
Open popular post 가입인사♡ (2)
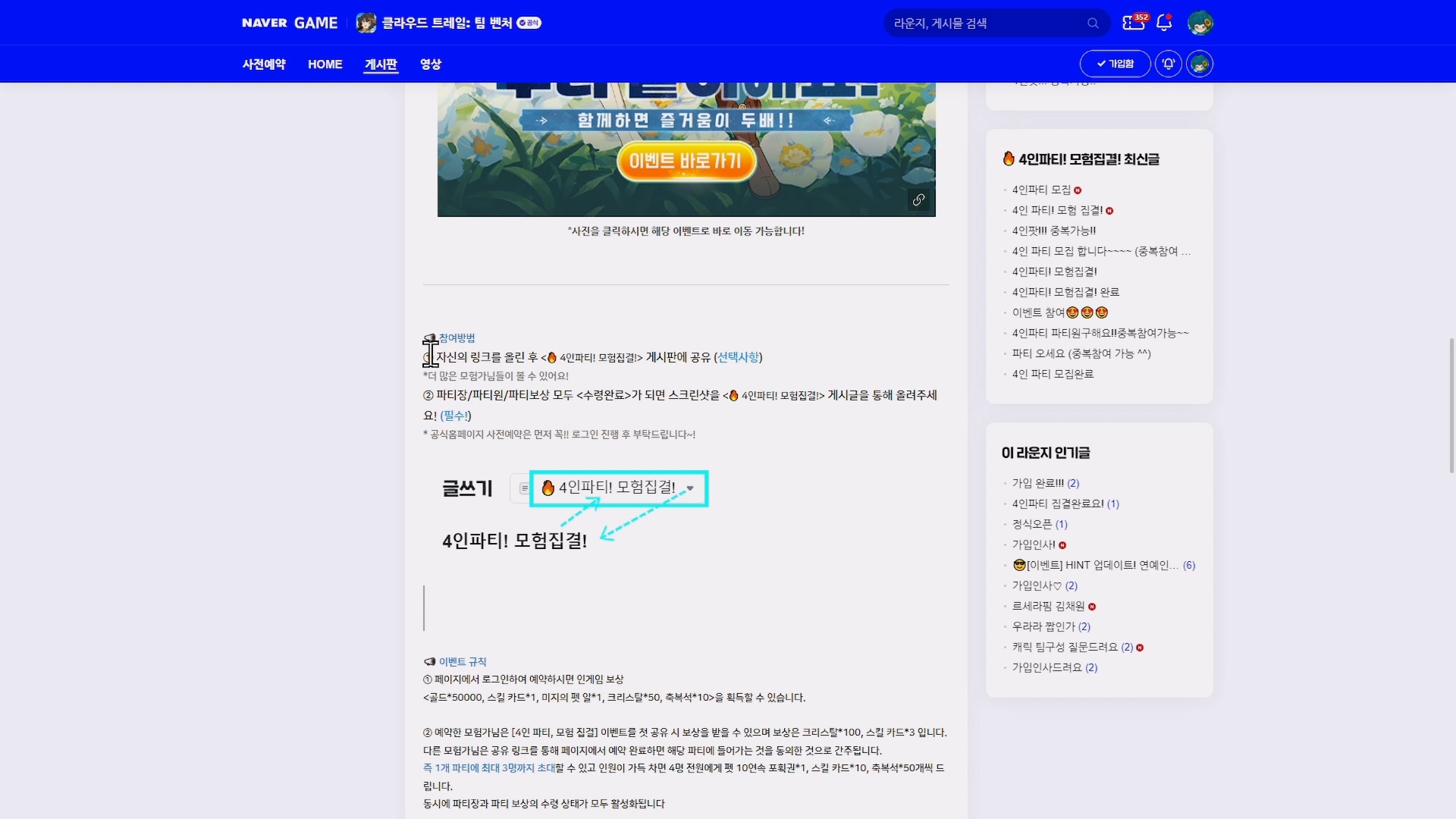(1044, 585)
